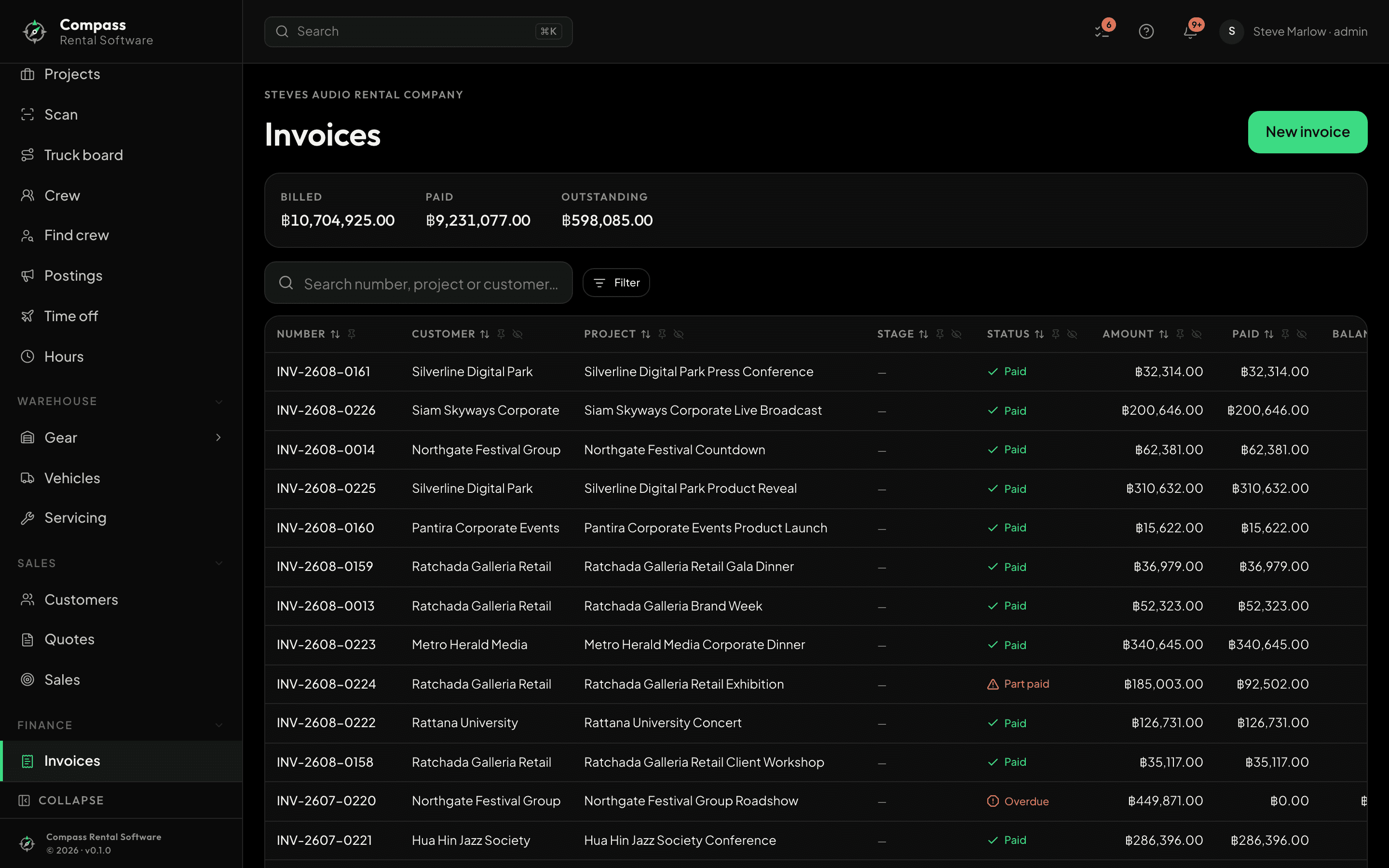The width and height of the screenshot is (1389, 868).
Task: Open the Hours page
Action: (121, 356)
